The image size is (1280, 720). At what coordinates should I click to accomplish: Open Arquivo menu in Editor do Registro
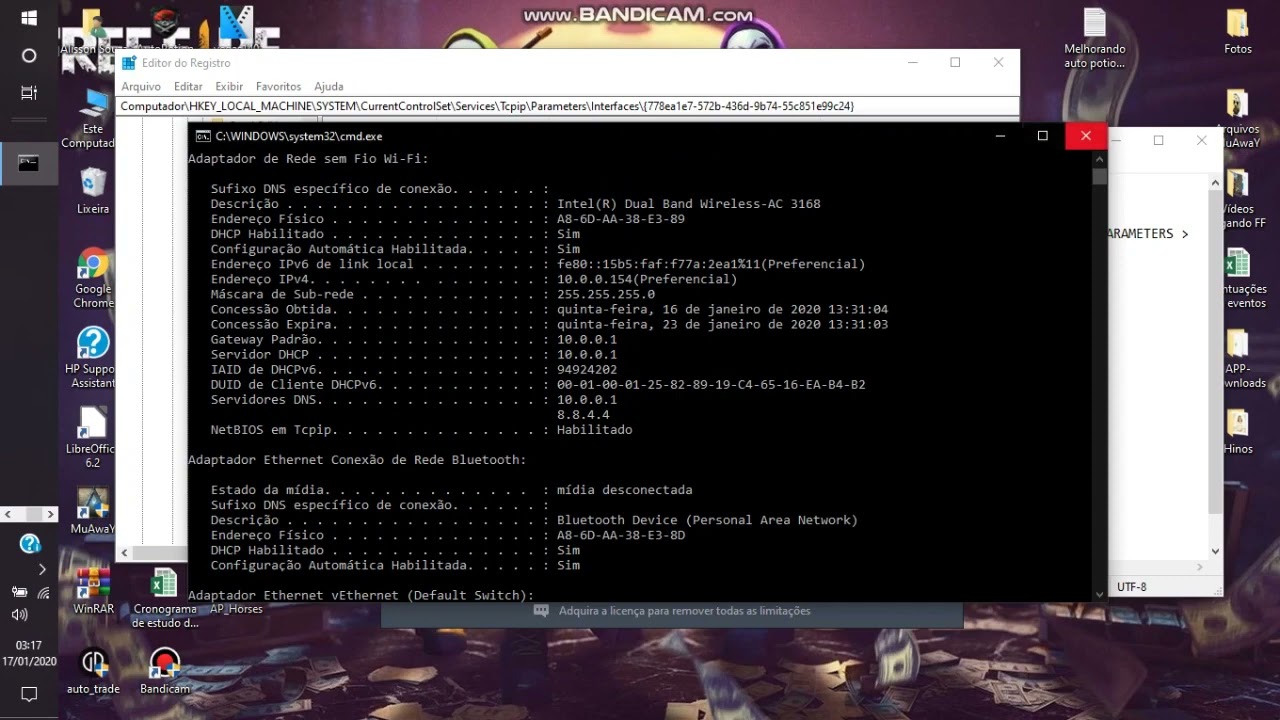coord(141,87)
